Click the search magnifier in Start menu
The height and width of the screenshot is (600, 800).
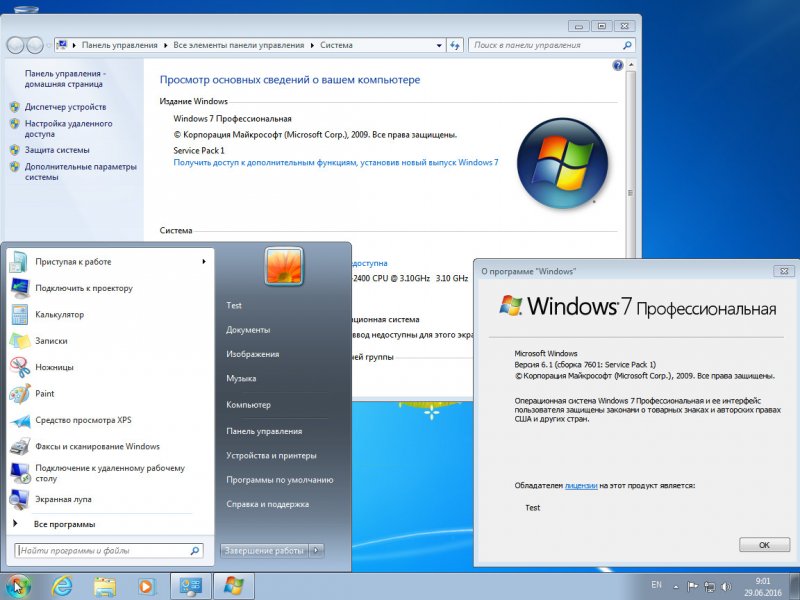pos(195,551)
